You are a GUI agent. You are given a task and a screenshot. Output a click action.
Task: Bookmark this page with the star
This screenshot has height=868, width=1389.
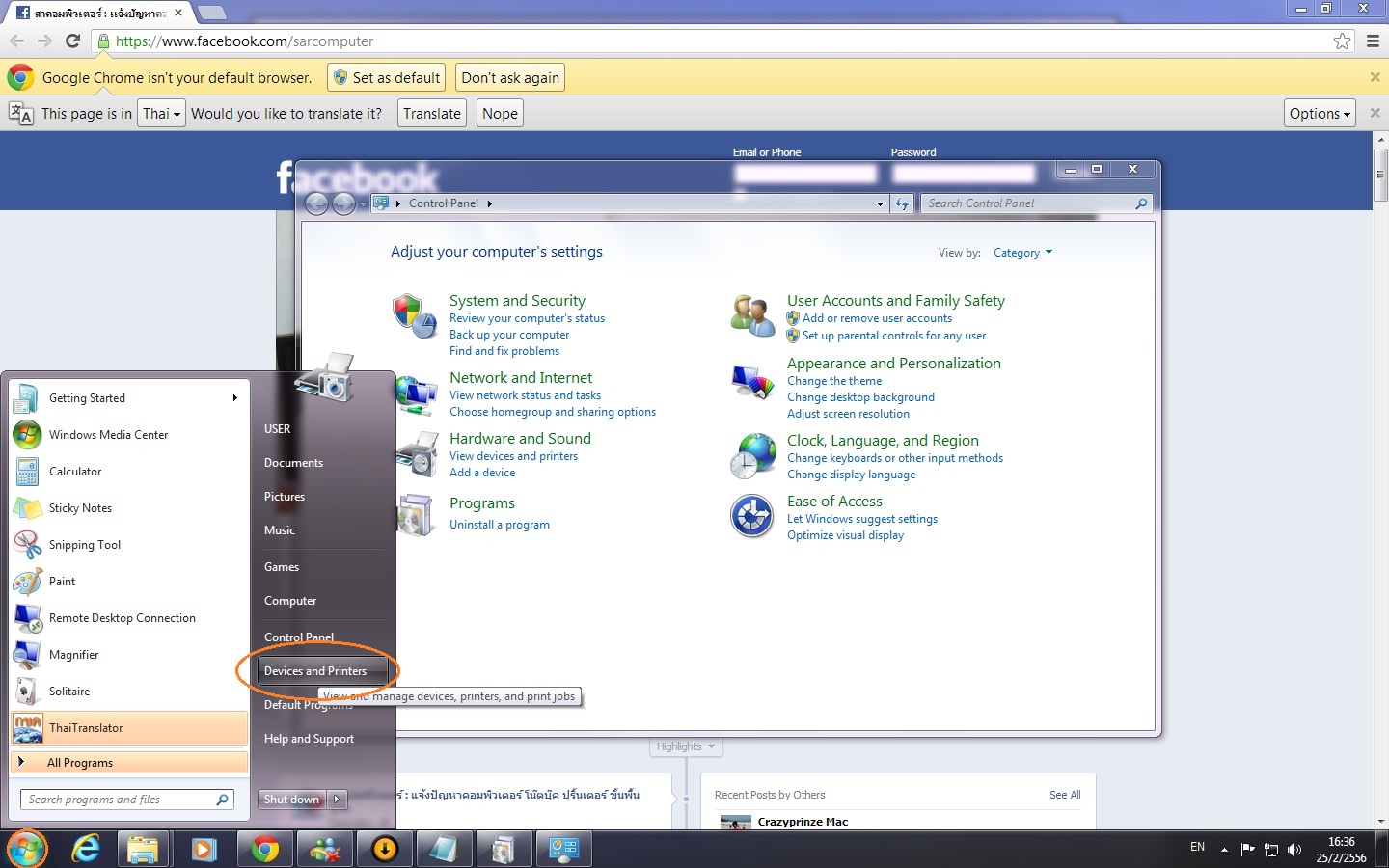[1342, 41]
